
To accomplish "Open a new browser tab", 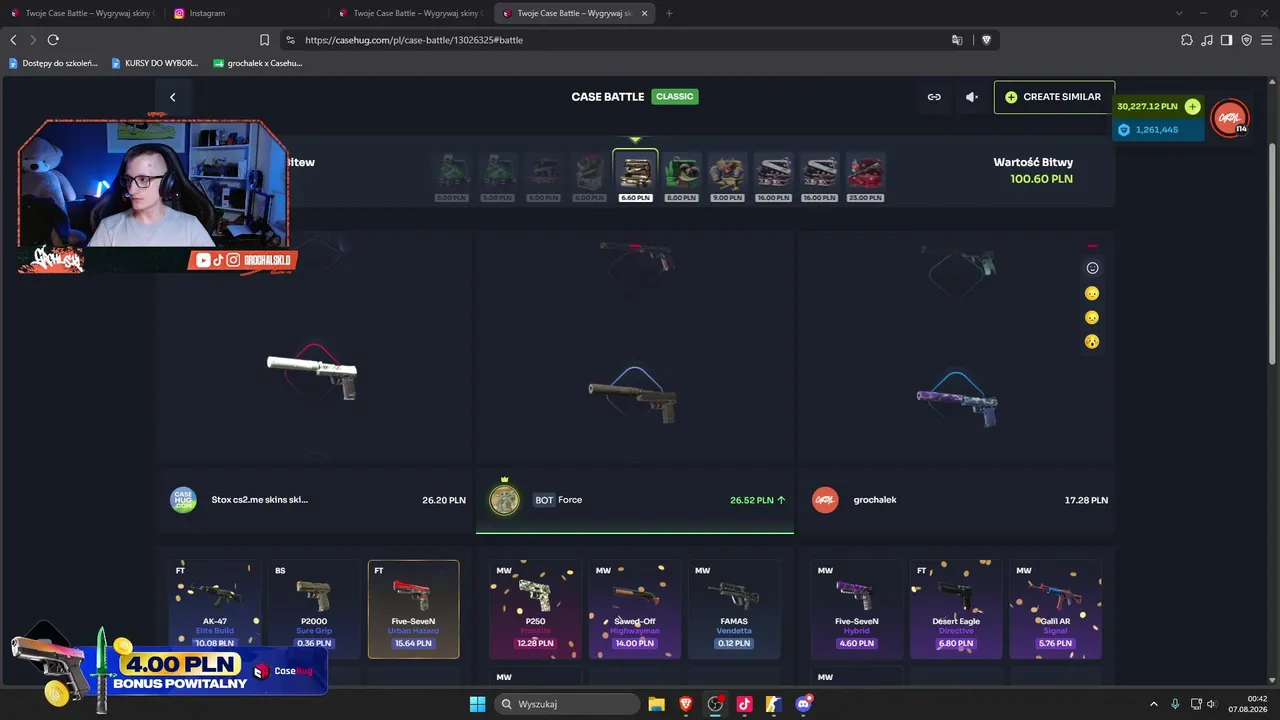I will click(x=669, y=13).
